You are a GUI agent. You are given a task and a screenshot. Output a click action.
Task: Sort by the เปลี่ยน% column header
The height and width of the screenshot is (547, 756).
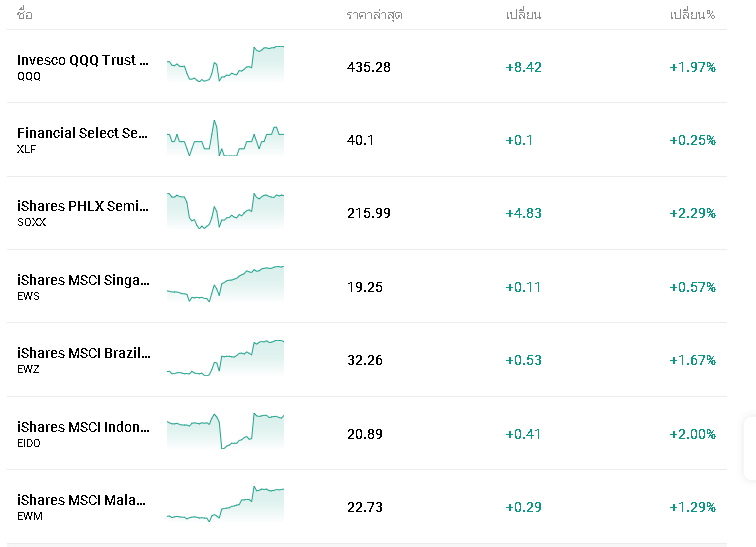coord(692,15)
